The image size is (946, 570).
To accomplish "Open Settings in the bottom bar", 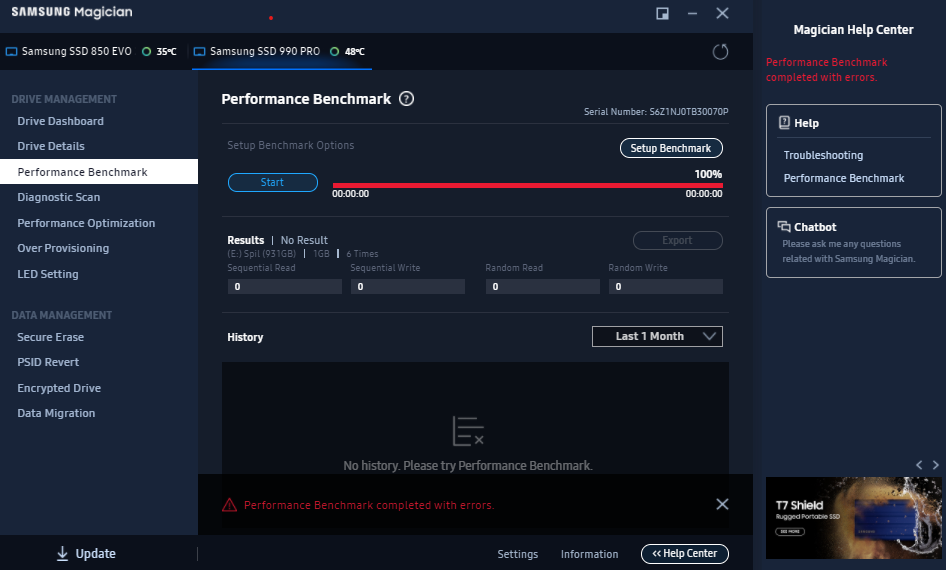I will pyautogui.click(x=518, y=554).
